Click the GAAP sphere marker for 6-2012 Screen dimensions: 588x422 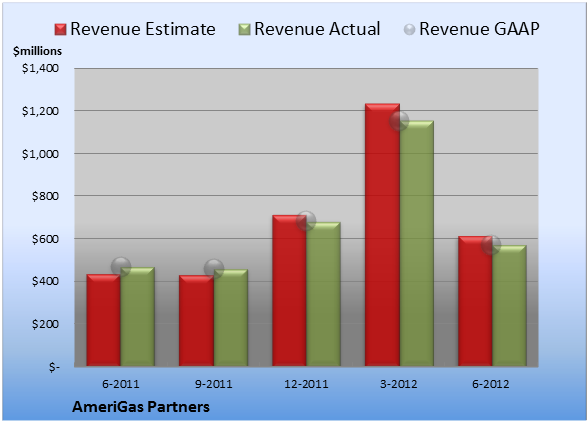pyautogui.click(x=491, y=245)
